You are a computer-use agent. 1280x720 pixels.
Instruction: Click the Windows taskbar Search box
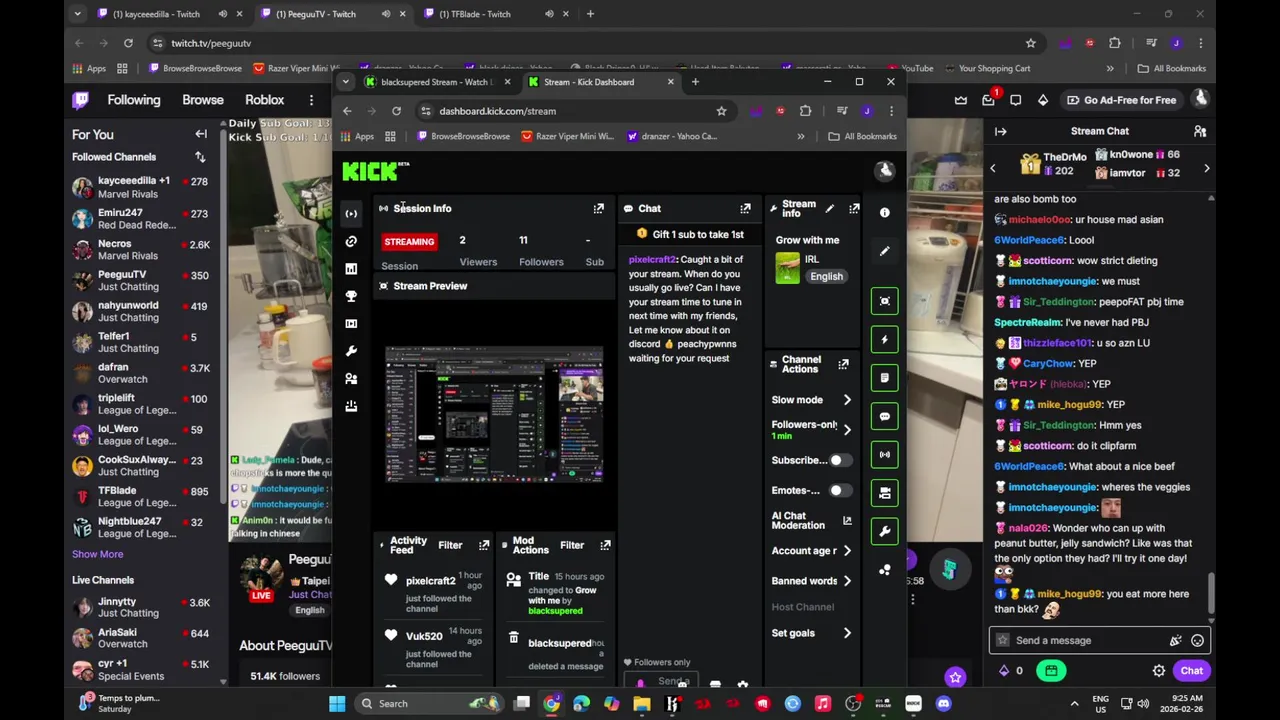pos(430,703)
